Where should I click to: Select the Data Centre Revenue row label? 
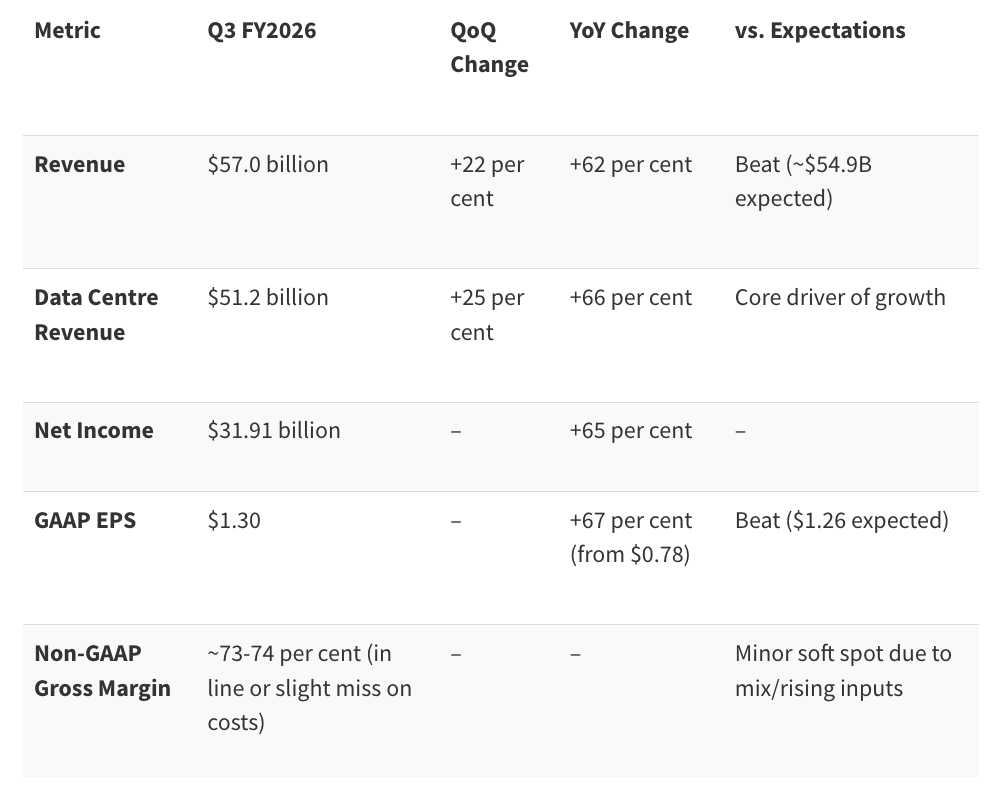[x=96, y=314]
